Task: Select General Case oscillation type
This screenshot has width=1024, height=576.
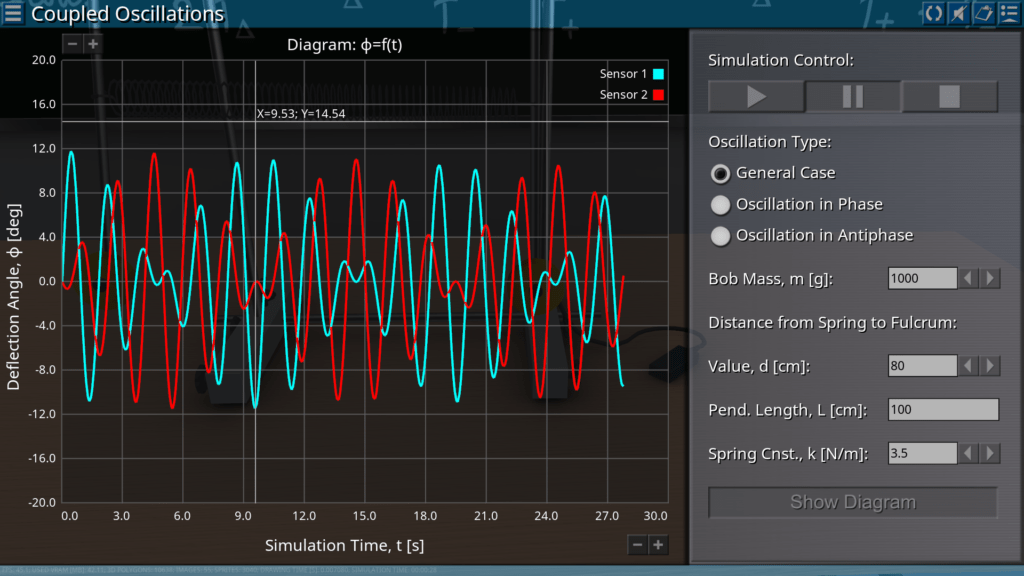Action: (720, 173)
